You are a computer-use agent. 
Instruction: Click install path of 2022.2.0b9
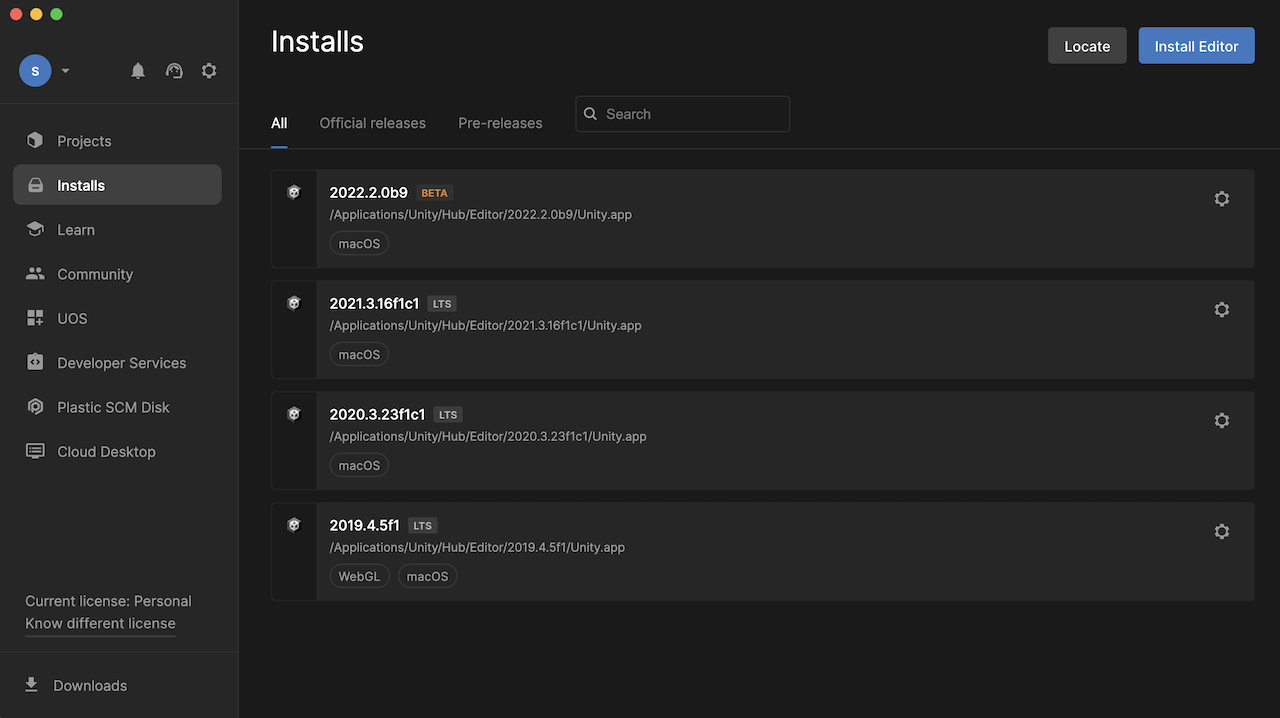(x=480, y=214)
